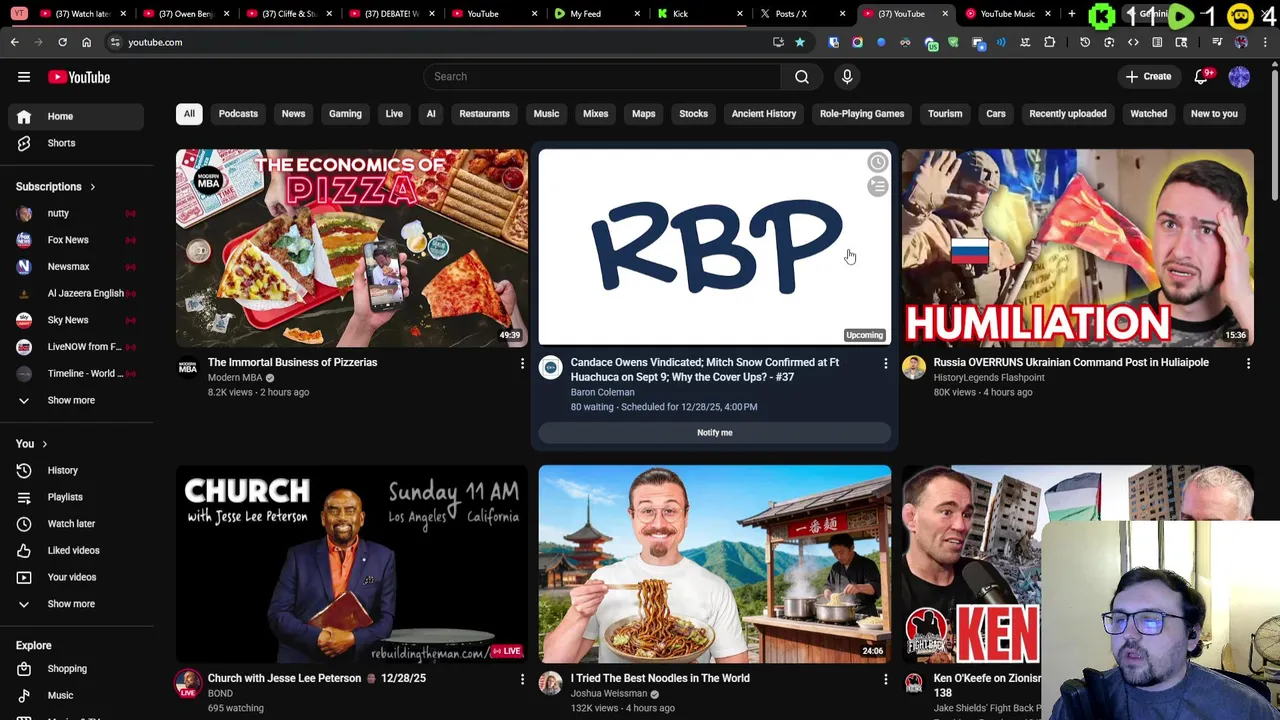The width and height of the screenshot is (1280, 720).
Task: Click the Baron Coleman channel avatar
Action: pos(551,368)
